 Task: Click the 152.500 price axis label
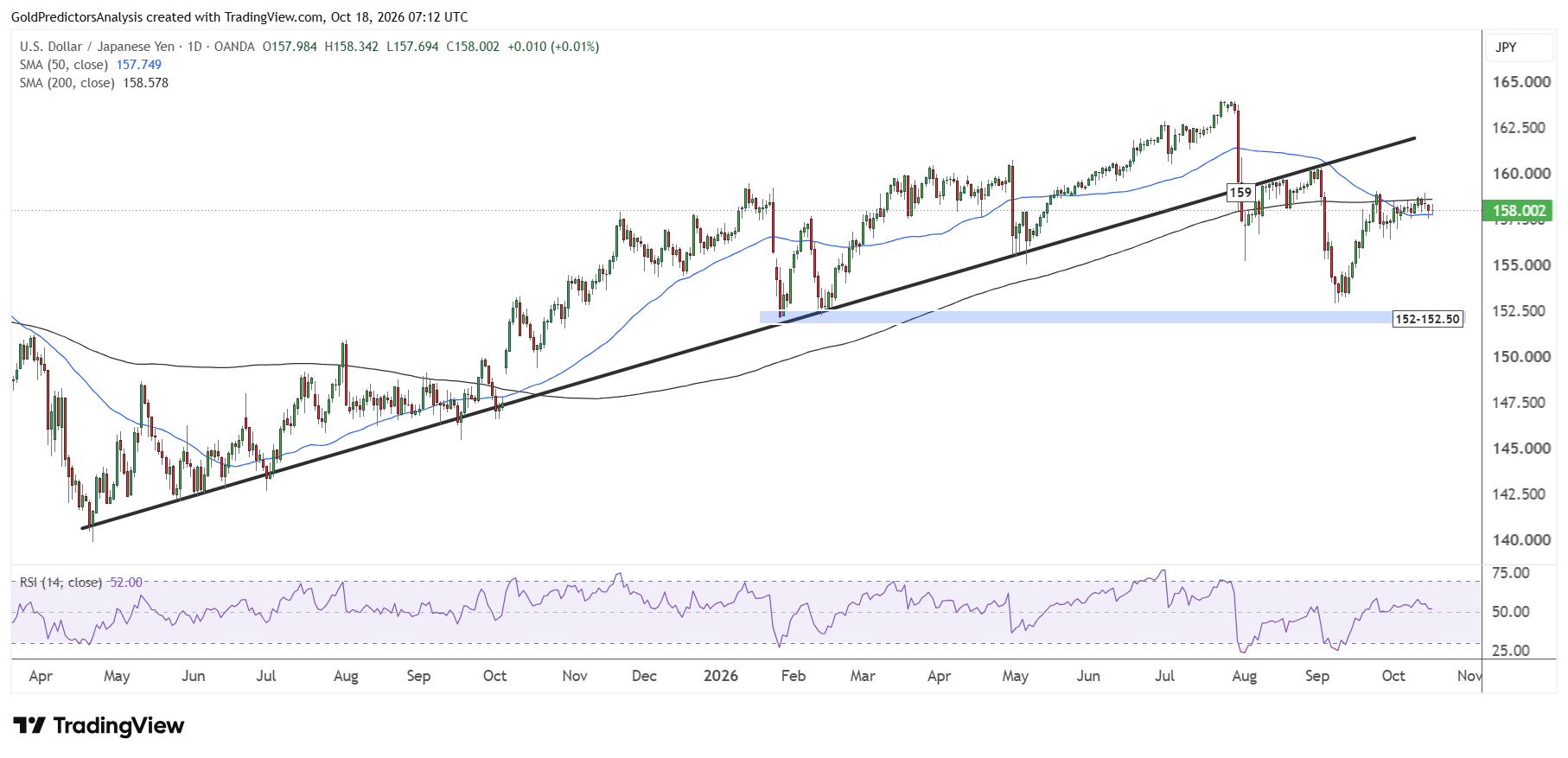pyautogui.click(x=1519, y=311)
